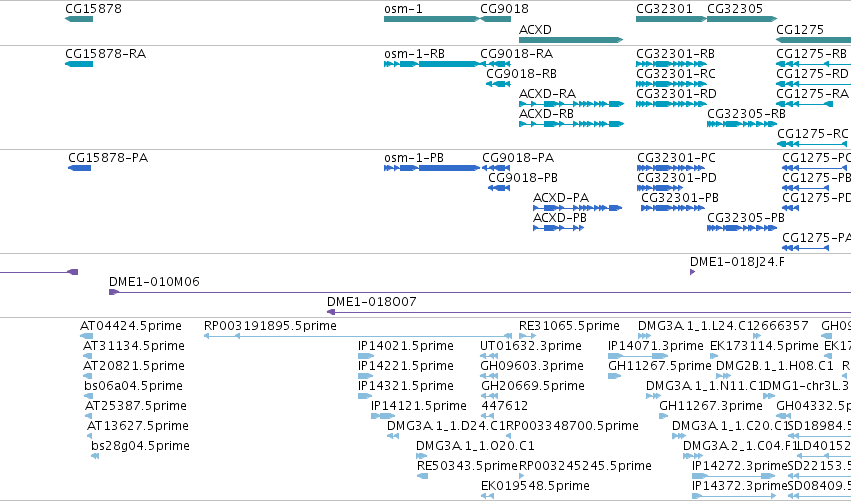Select EST AT13627.5prime

tap(138, 427)
